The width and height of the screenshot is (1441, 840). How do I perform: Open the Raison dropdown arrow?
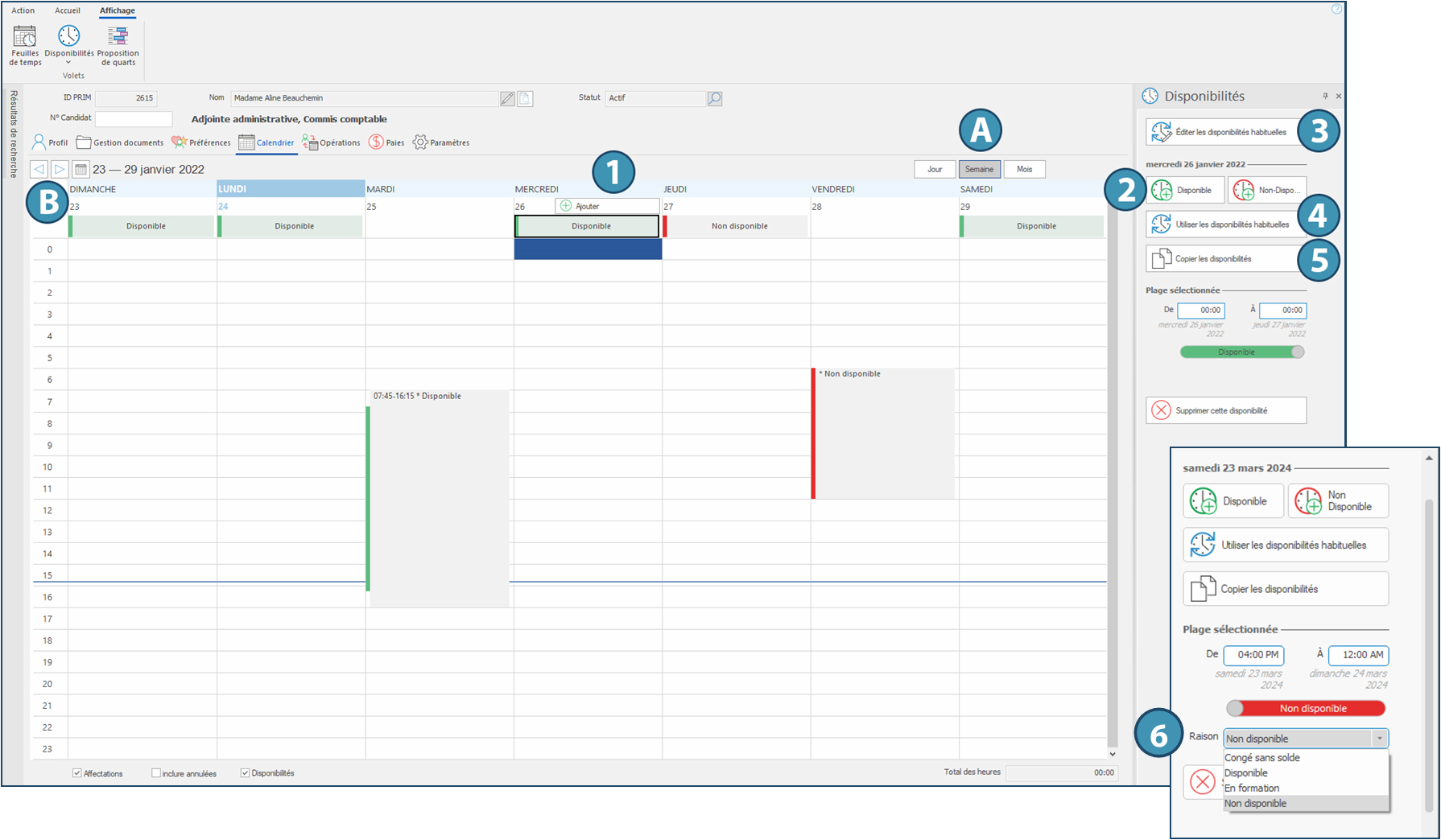(x=1379, y=739)
